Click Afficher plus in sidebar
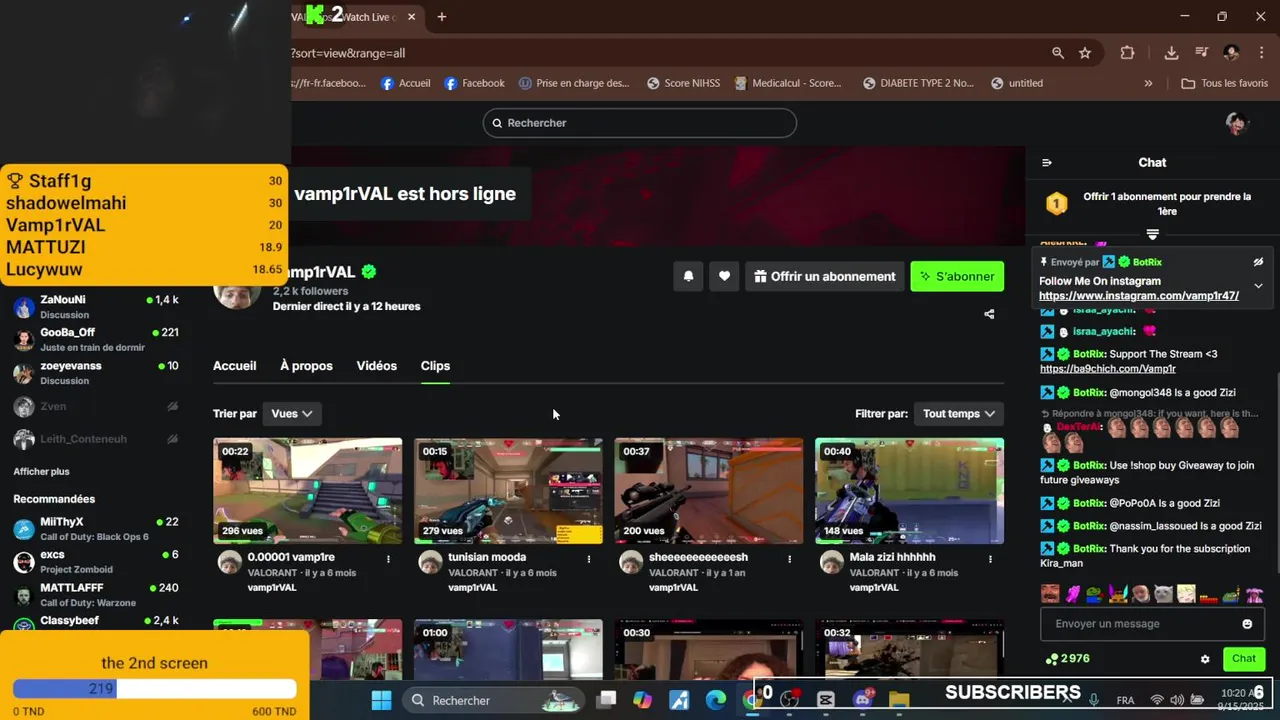This screenshot has width=1280, height=720. click(x=41, y=471)
